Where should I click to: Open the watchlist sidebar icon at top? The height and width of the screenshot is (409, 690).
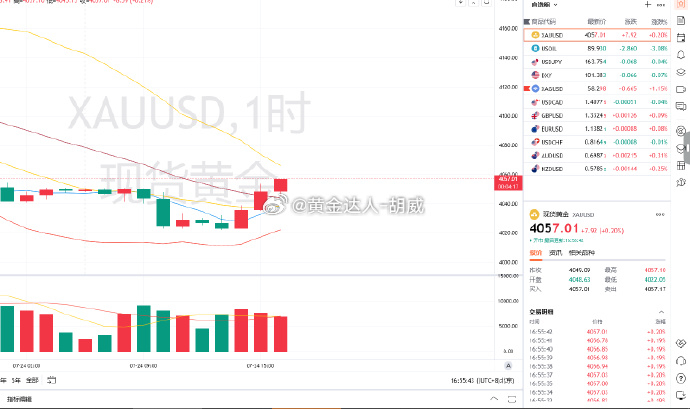tap(681, 4)
